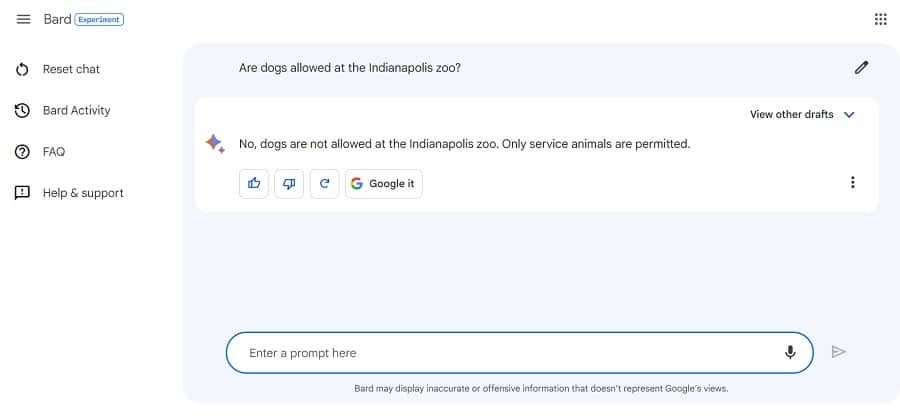Image resolution: width=900 pixels, height=419 pixels.
Task: Expand the View other drafts chevron
Action: pyautogui.click(x=849, y=115)
